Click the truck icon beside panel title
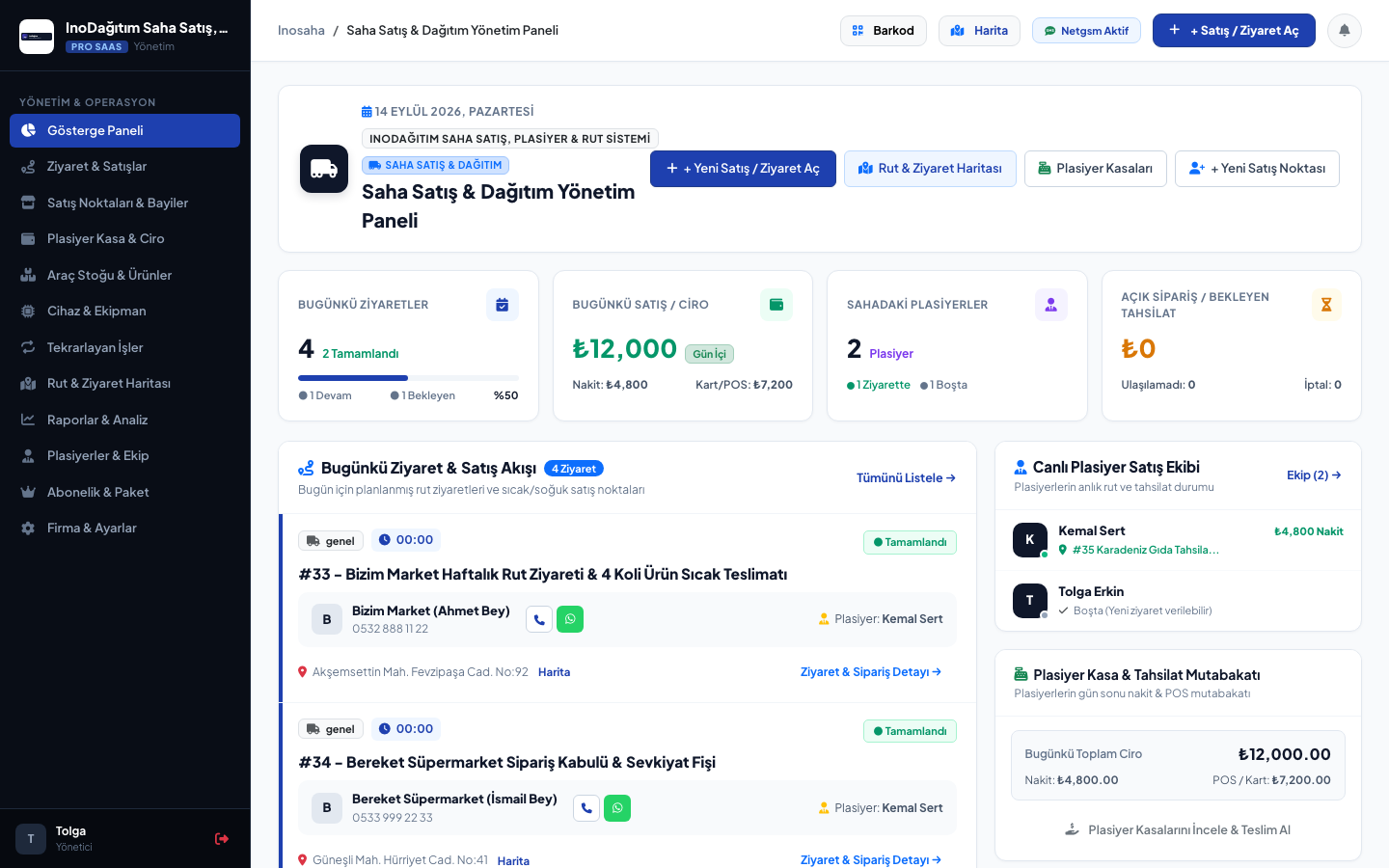Viewport: 1389px width, 868px height. coord(324,169)
